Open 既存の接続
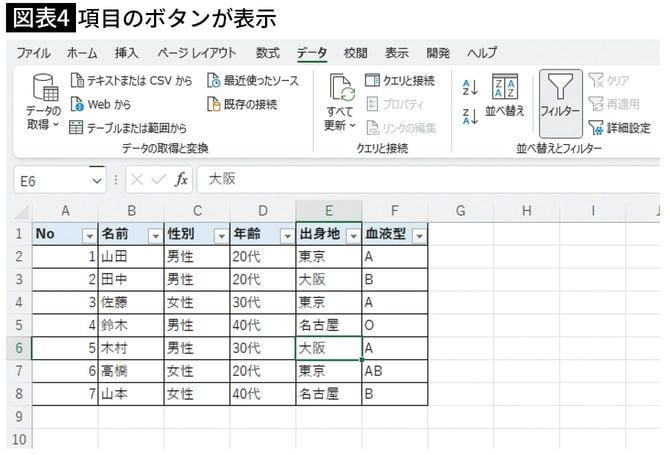This screenshot has height=455, width=670. pyautogui.click(x=242, y=104)
